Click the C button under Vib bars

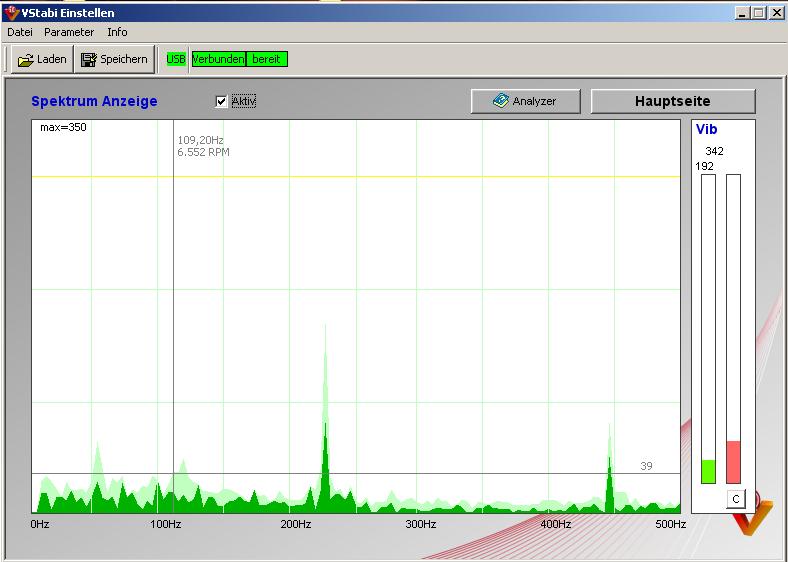736,499
